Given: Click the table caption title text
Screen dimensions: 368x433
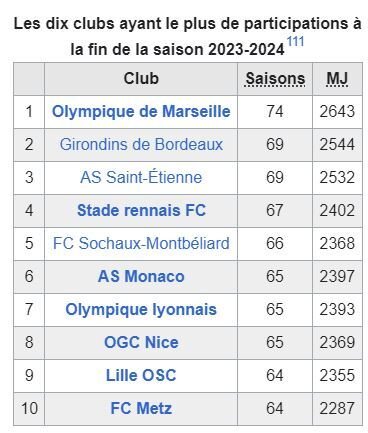Looking at the screenshot, I should [x=187, y=37].
